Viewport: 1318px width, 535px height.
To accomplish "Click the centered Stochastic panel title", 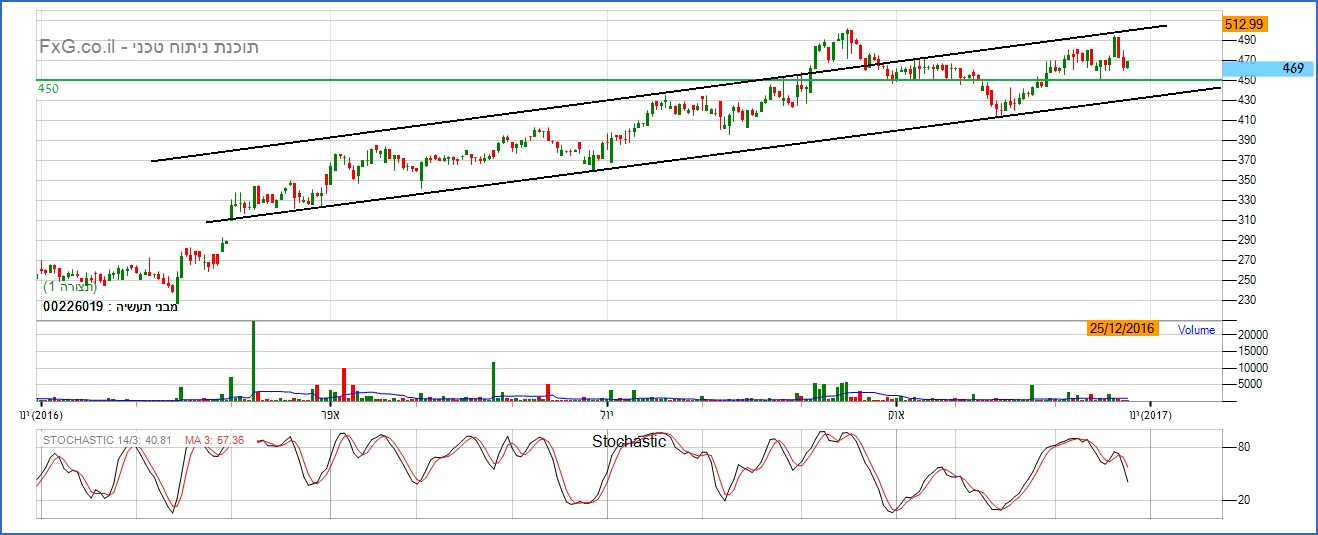I will click(628, 441).
